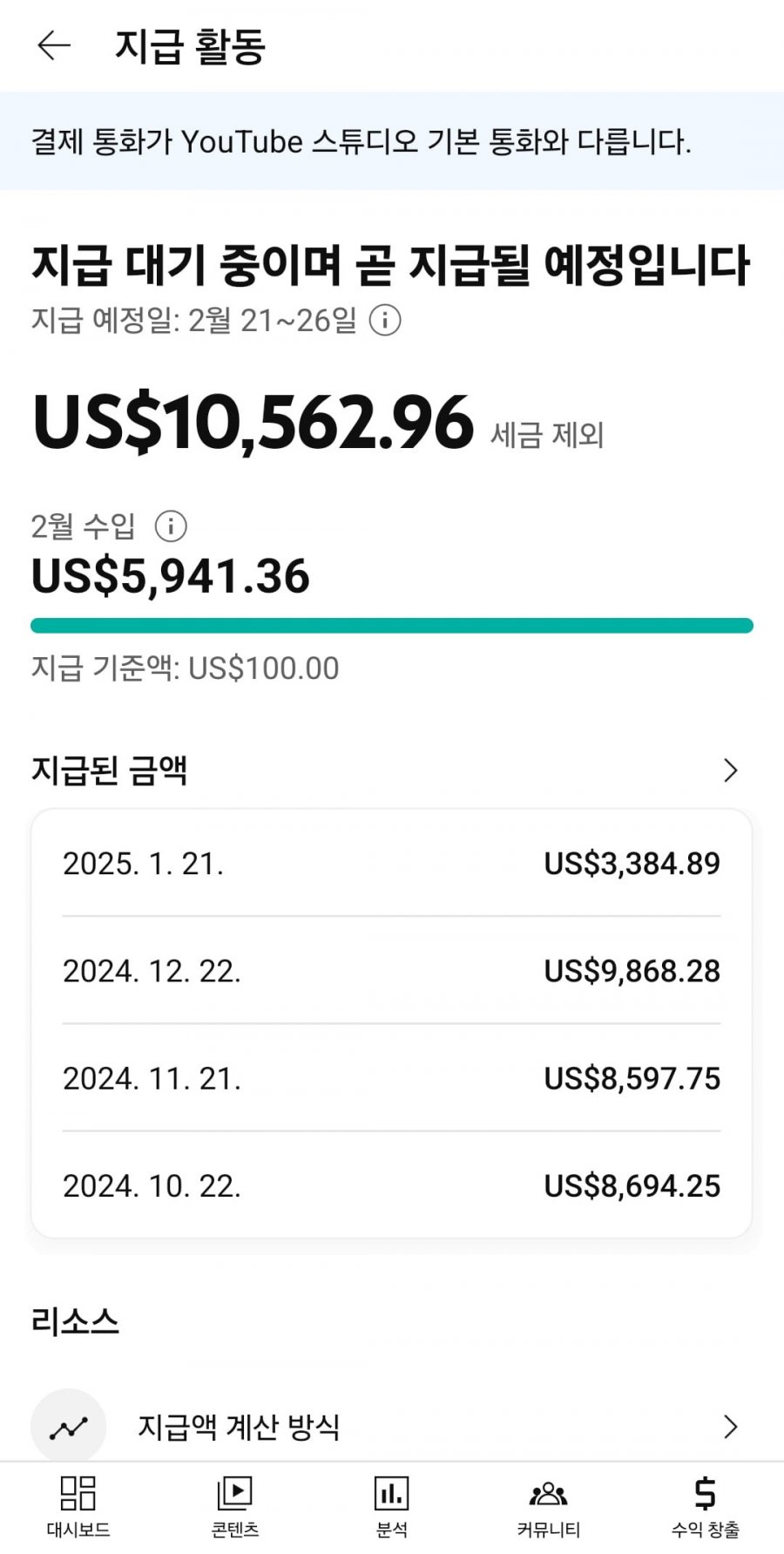Open the 분석 analytics icon
The height and width of the screenshot is (1554, 784).
pos(392,1493)
